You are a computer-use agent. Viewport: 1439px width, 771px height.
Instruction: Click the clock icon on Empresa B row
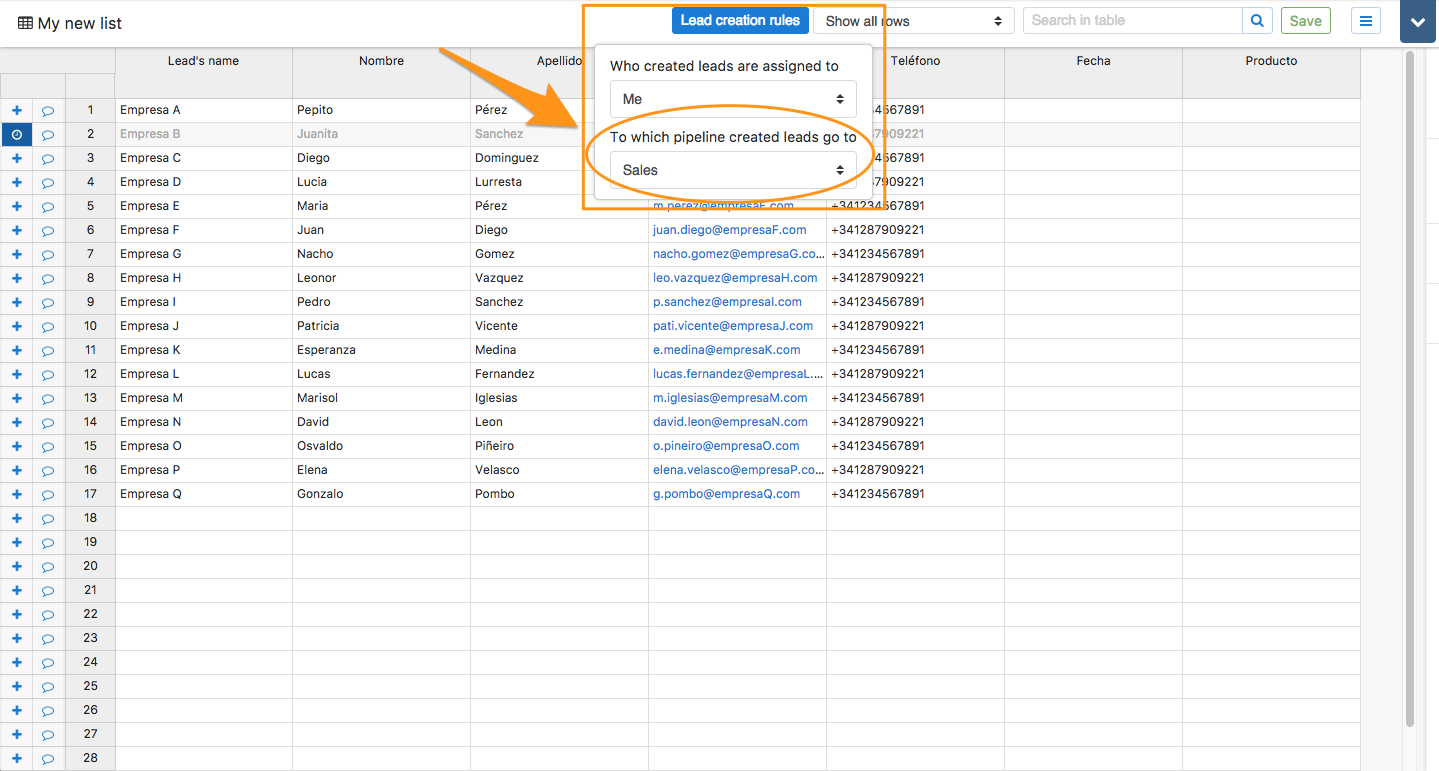point(16,134)
